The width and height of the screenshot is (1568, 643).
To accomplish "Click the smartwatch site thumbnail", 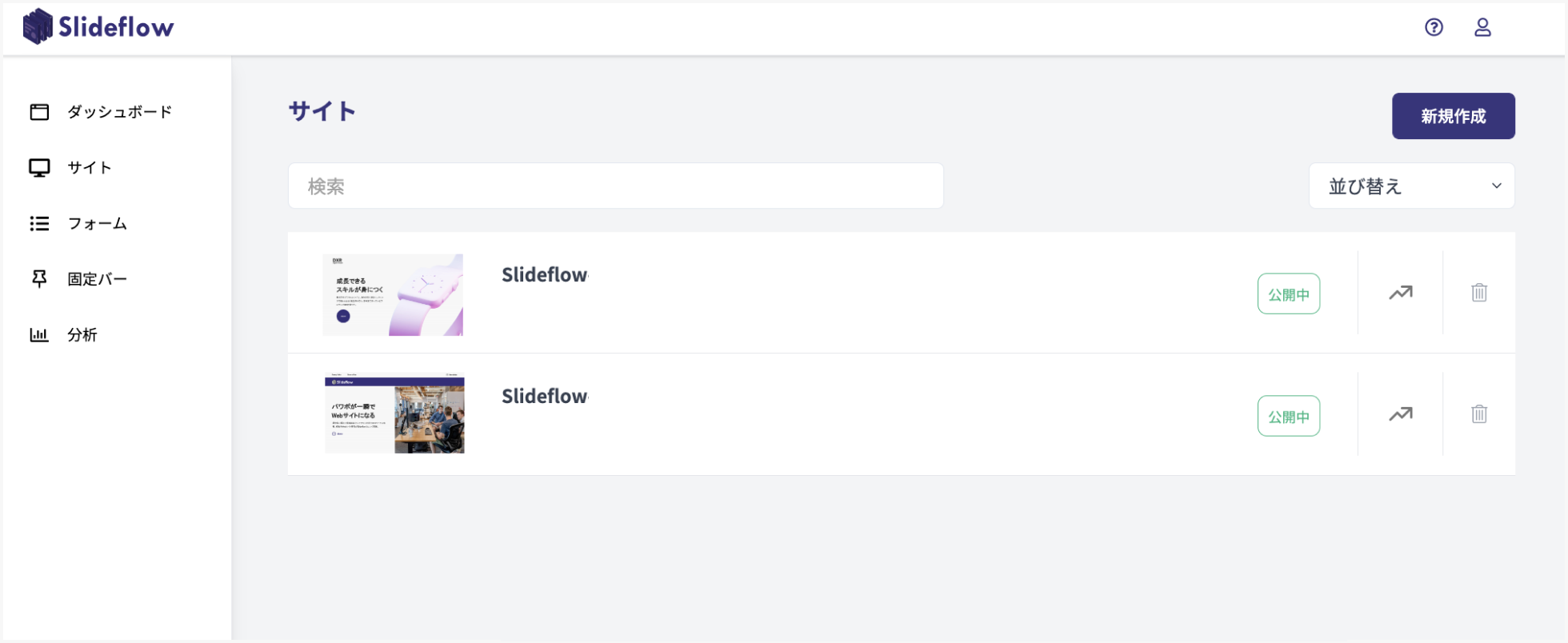I will [x=393, y=295].
